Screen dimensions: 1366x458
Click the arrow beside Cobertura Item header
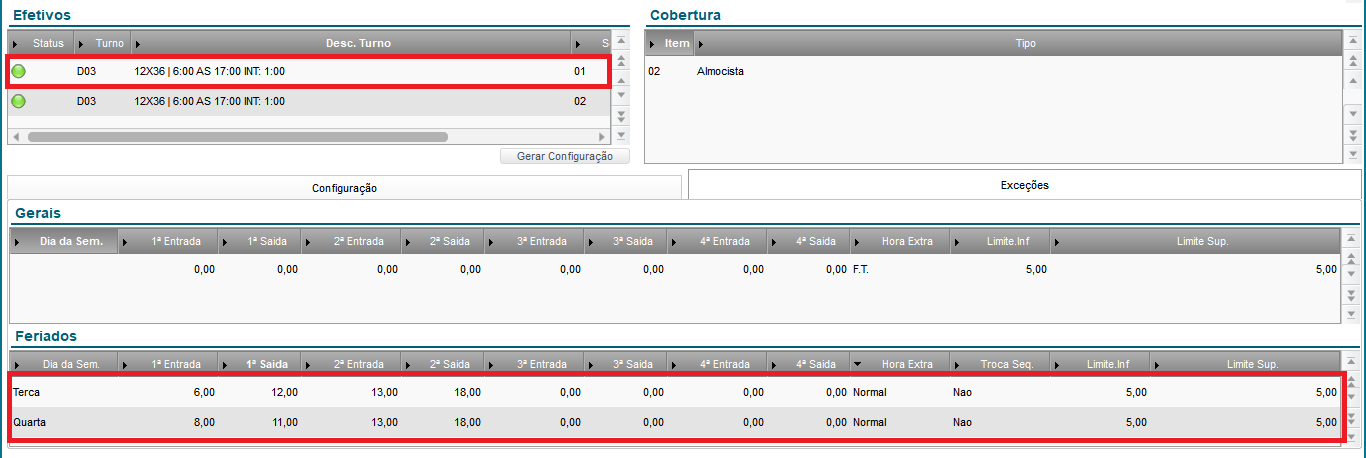coord(654,44)
